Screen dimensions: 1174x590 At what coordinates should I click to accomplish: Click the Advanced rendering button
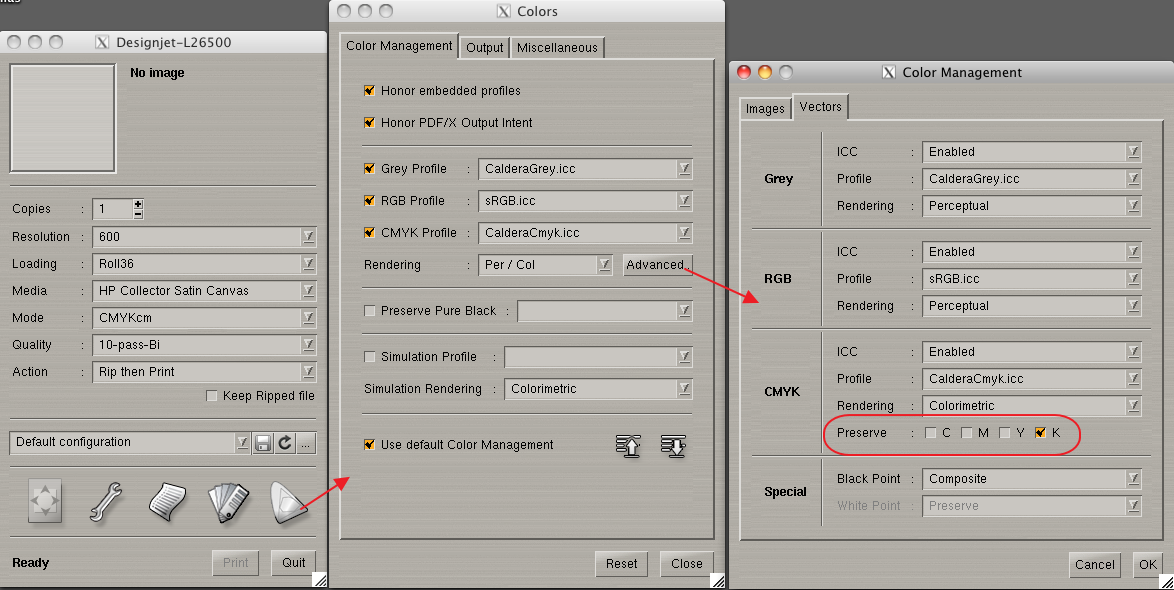pyautogui.click(x=655, y=265)
